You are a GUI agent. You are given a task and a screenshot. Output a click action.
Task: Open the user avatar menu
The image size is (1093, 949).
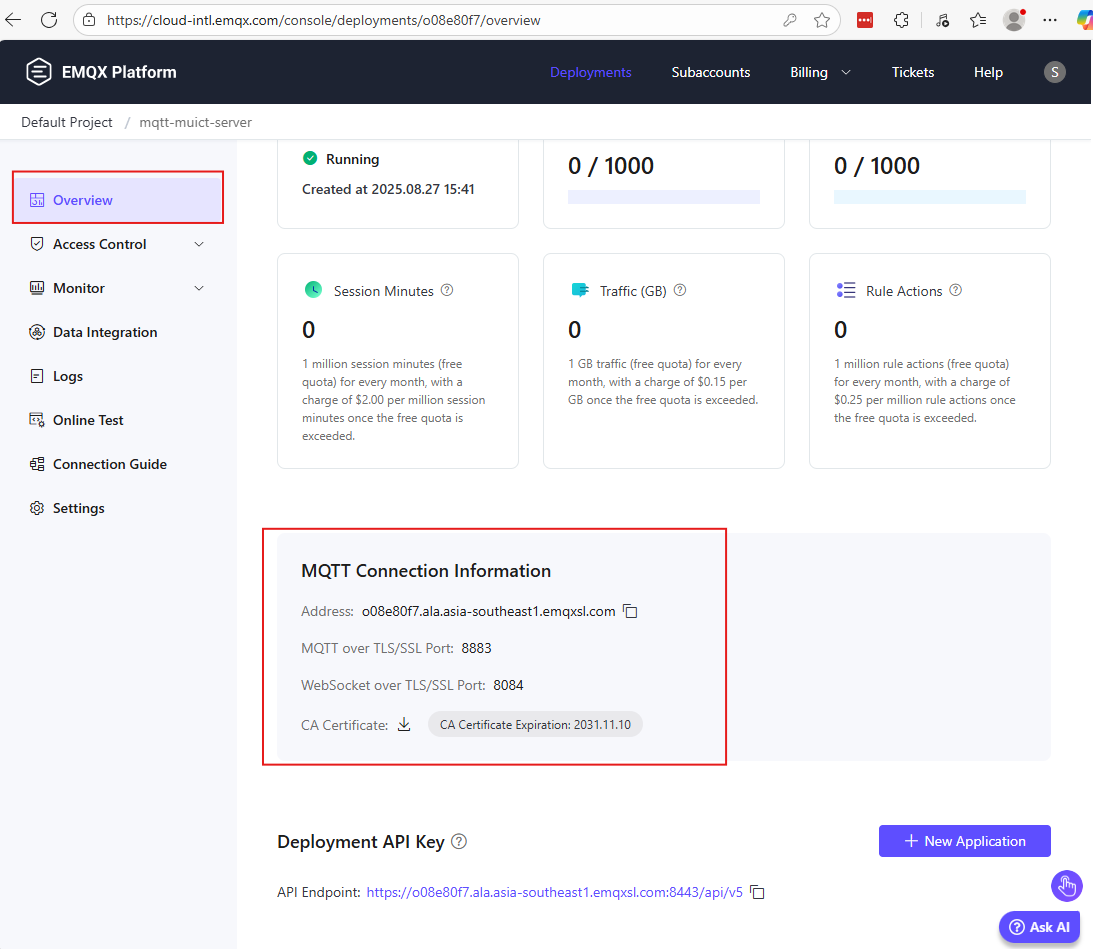(x=1054, y=72)
